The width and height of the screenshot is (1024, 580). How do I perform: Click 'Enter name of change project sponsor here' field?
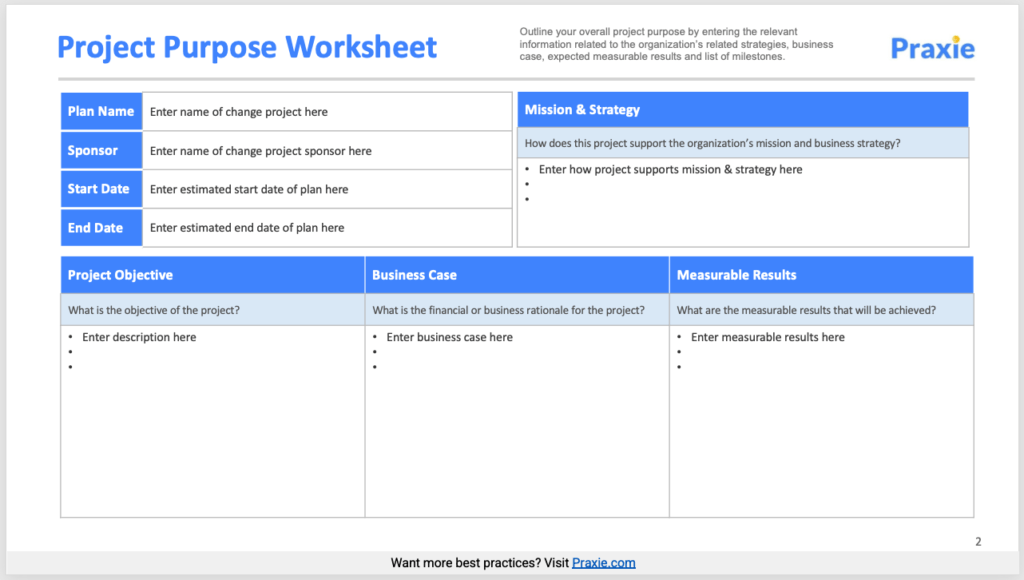(327, 150)
